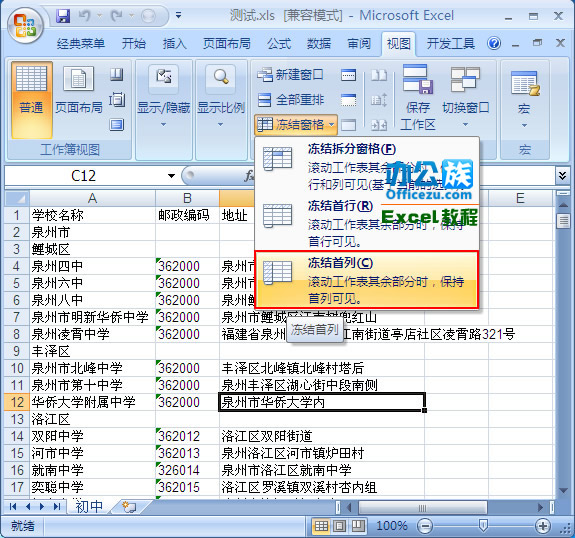Expand the formula bar
The height and width of the screenshot is (538, 575).
562,175
